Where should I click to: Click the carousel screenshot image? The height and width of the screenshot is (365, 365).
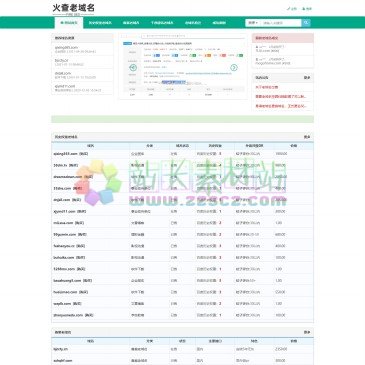click(183, 66)
